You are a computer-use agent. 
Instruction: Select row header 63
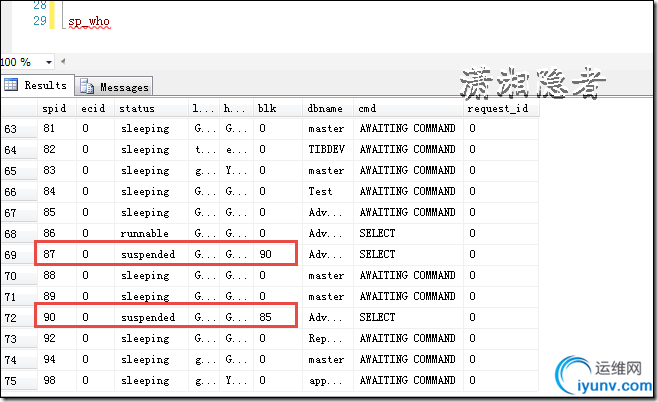click(19, 129)
